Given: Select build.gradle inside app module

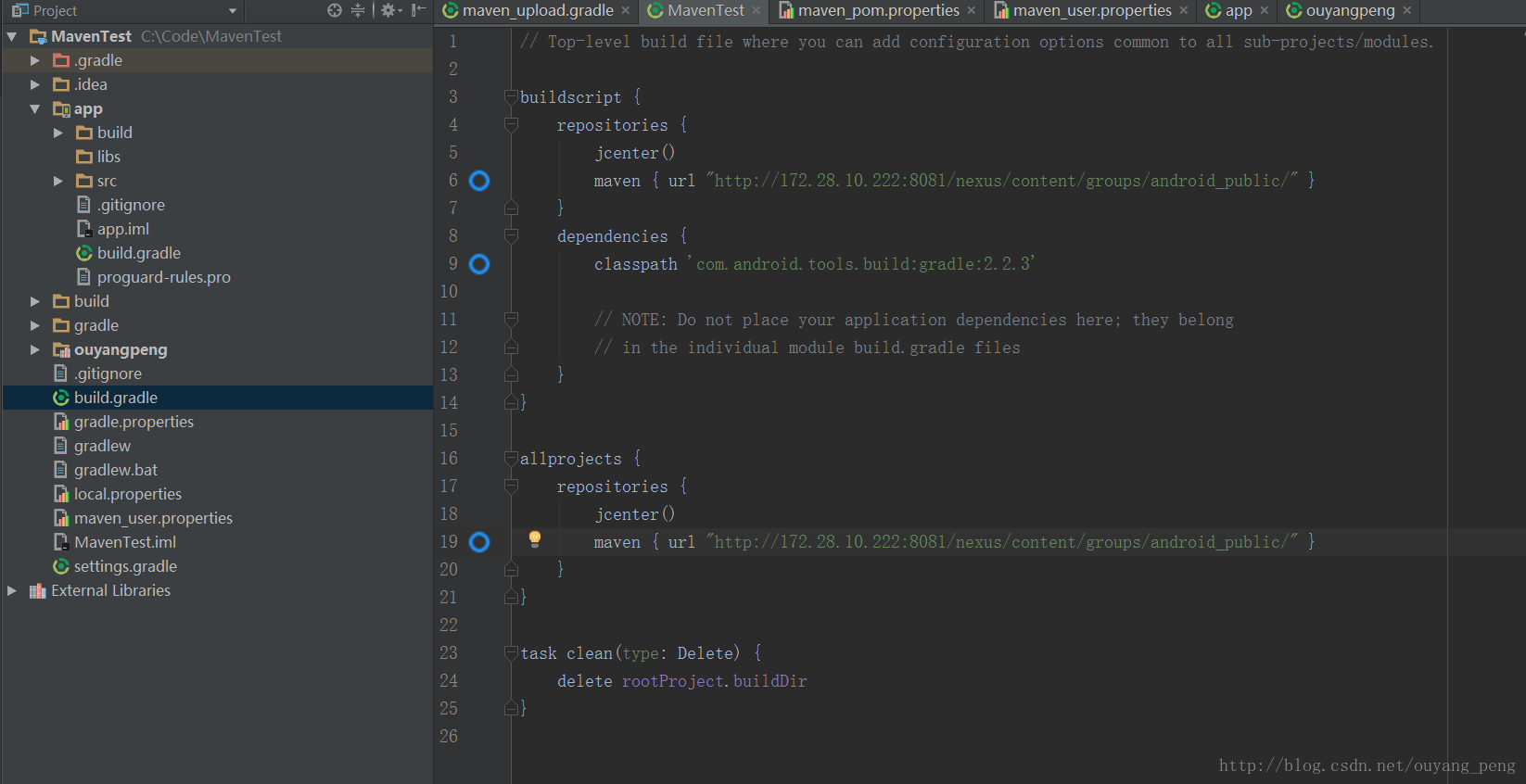Looking at the screenshot, I should coord(138,253).
